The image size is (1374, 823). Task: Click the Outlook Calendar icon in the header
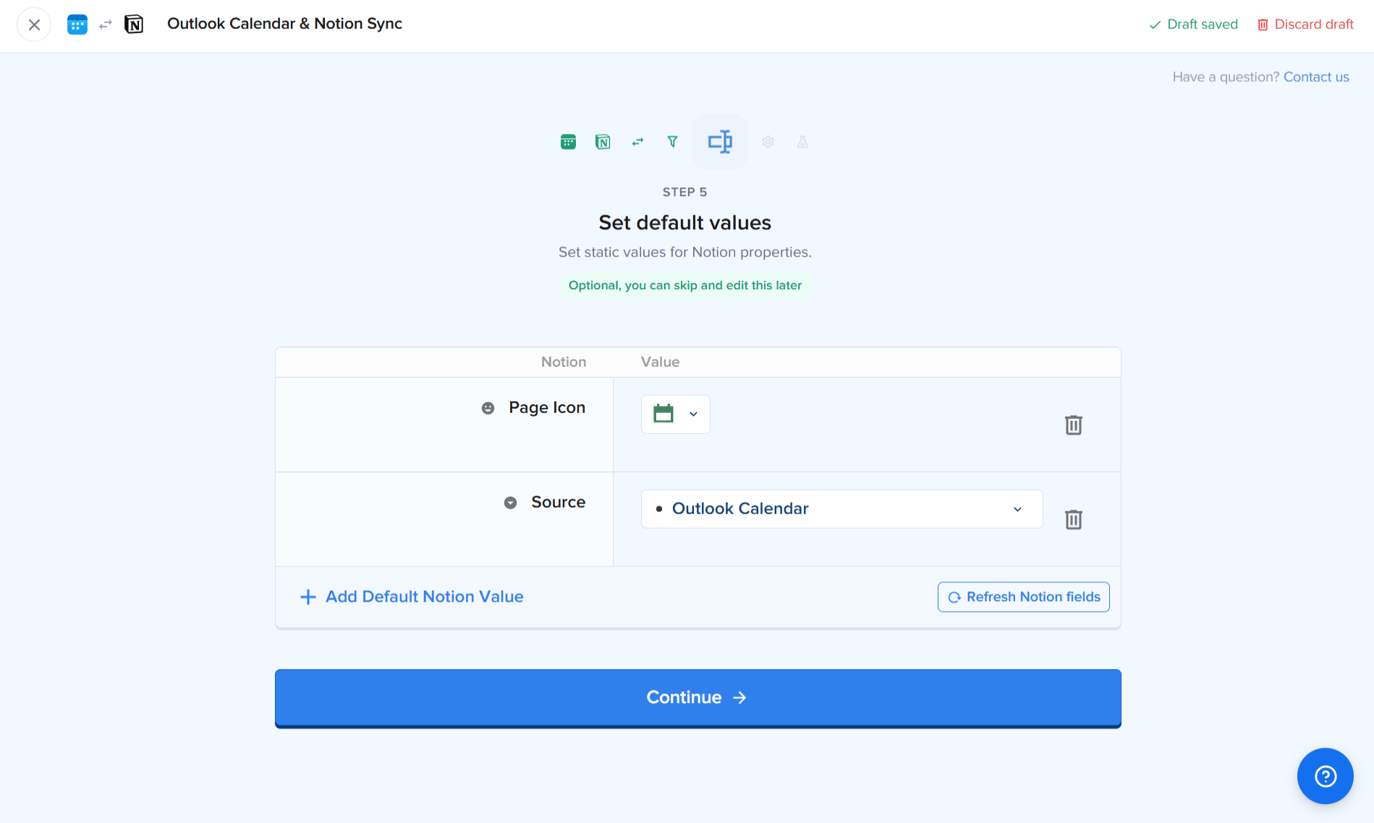[x=77, y=25]
